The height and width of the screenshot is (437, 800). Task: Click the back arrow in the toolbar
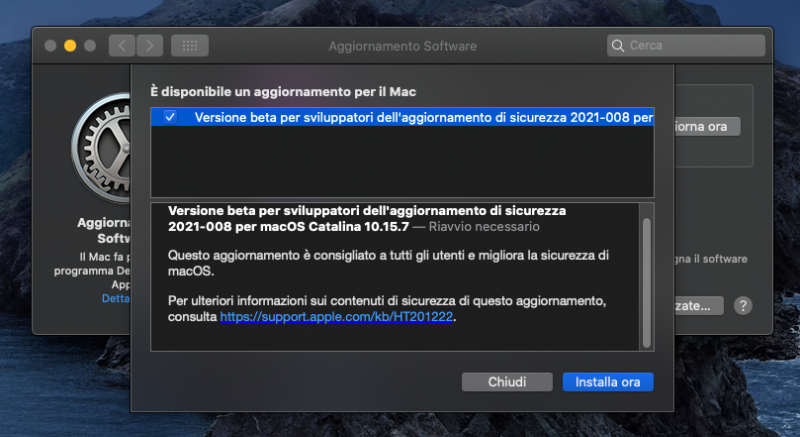(122, 46)
